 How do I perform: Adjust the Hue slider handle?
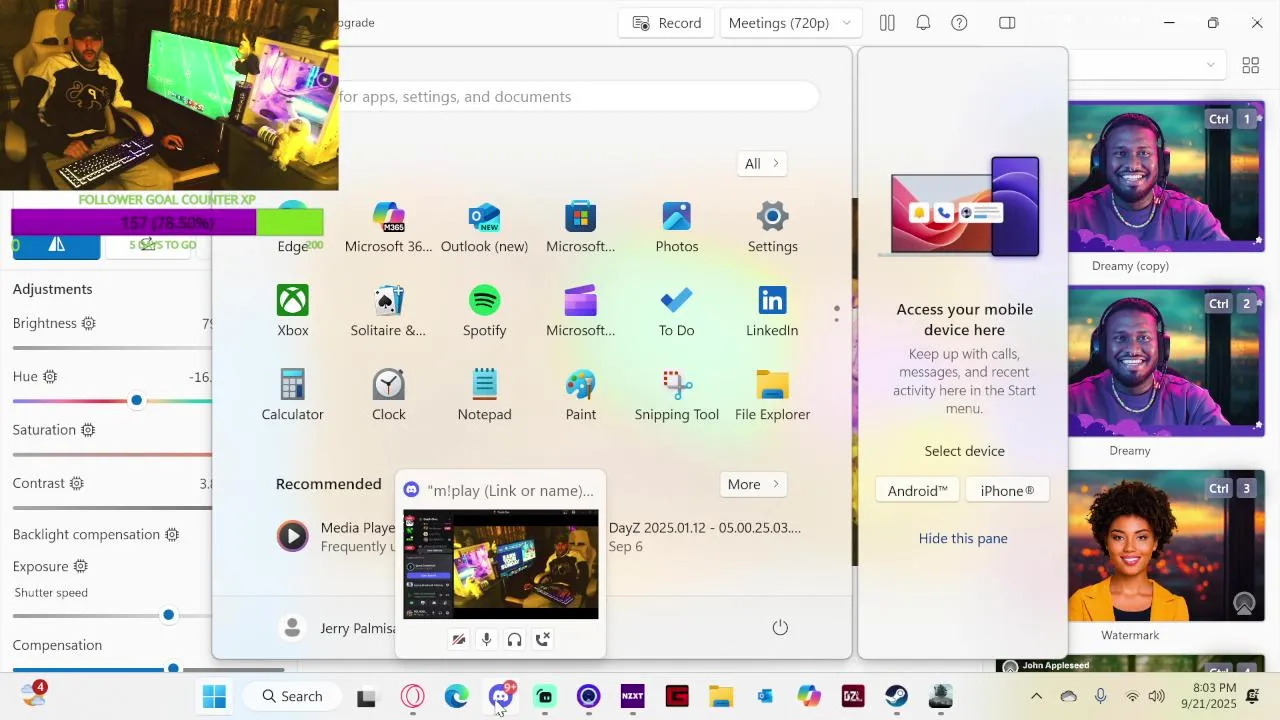coord(136,401)
